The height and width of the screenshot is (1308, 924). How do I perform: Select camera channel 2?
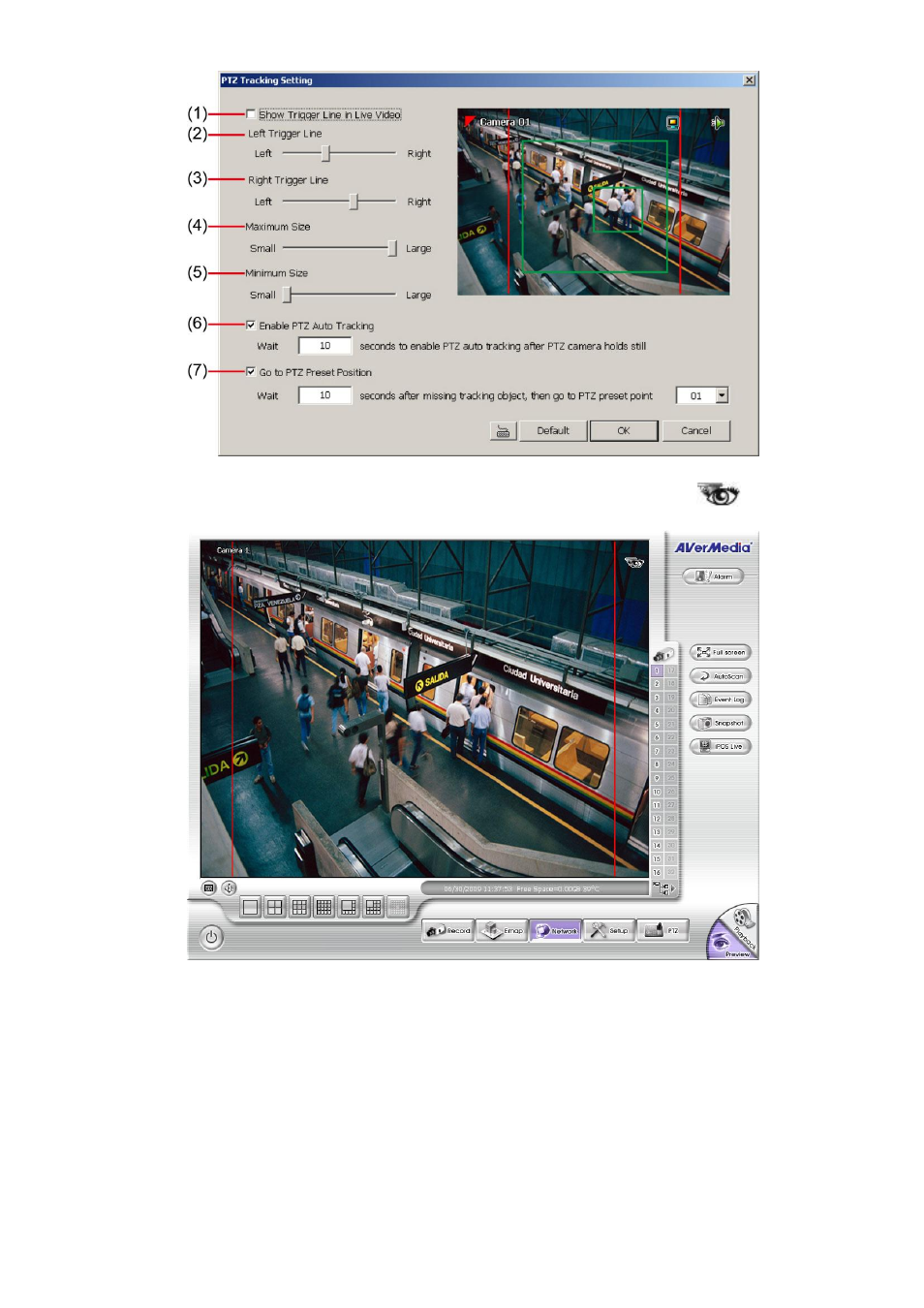click(x=657, y=684)
